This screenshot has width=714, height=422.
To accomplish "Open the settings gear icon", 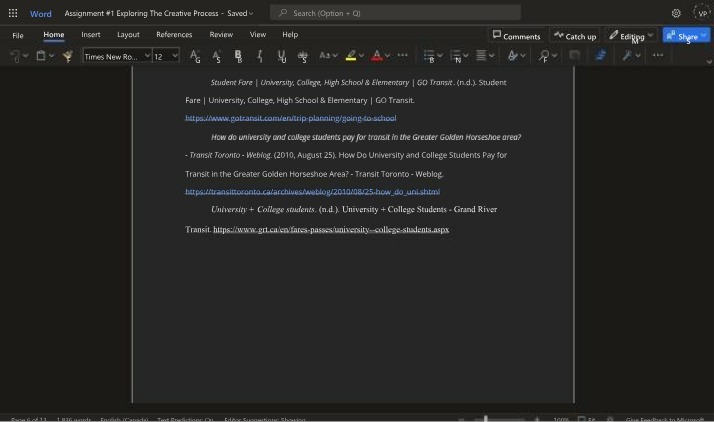I will (x=676, y=13).
